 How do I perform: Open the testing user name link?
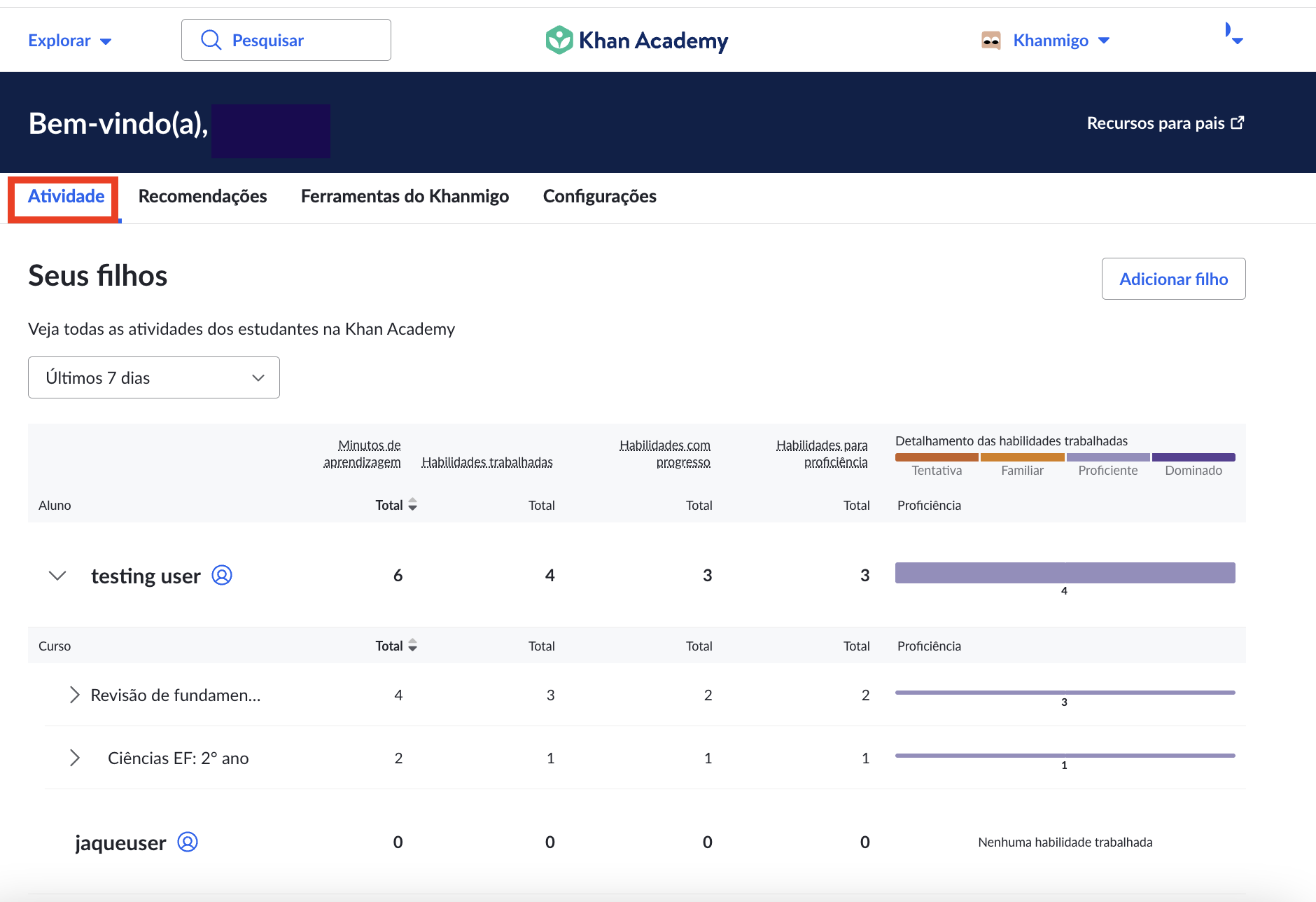[146, 576]
